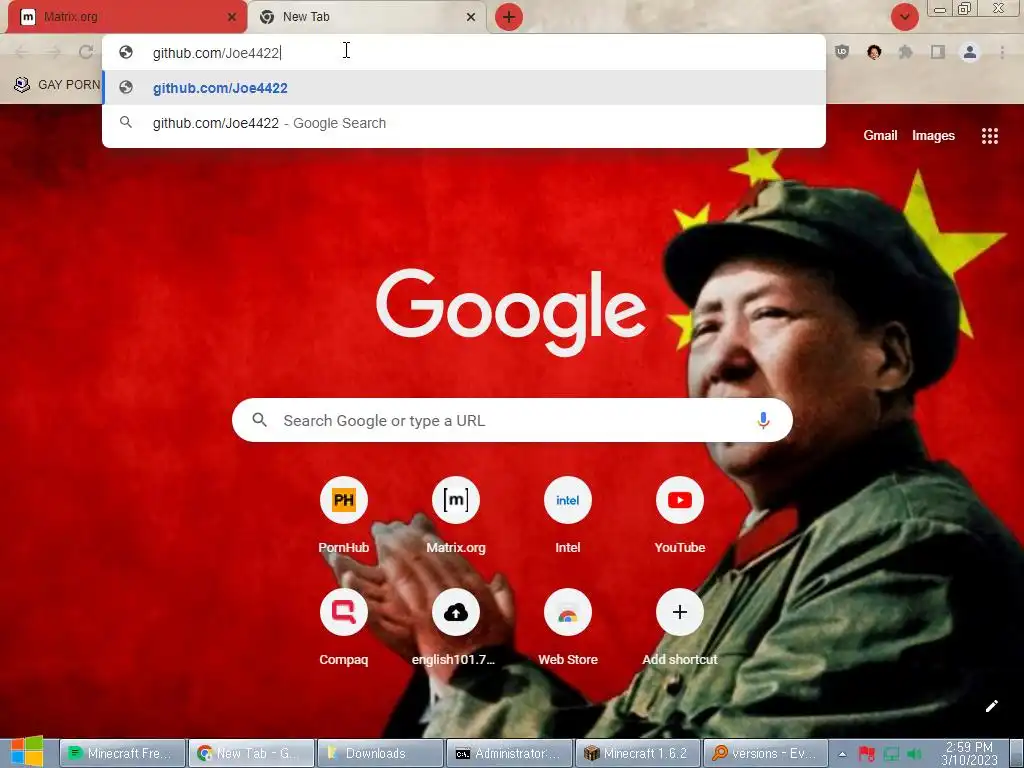Select the github.com/Joe4422 URL suggestion

[x=464, y=88]
